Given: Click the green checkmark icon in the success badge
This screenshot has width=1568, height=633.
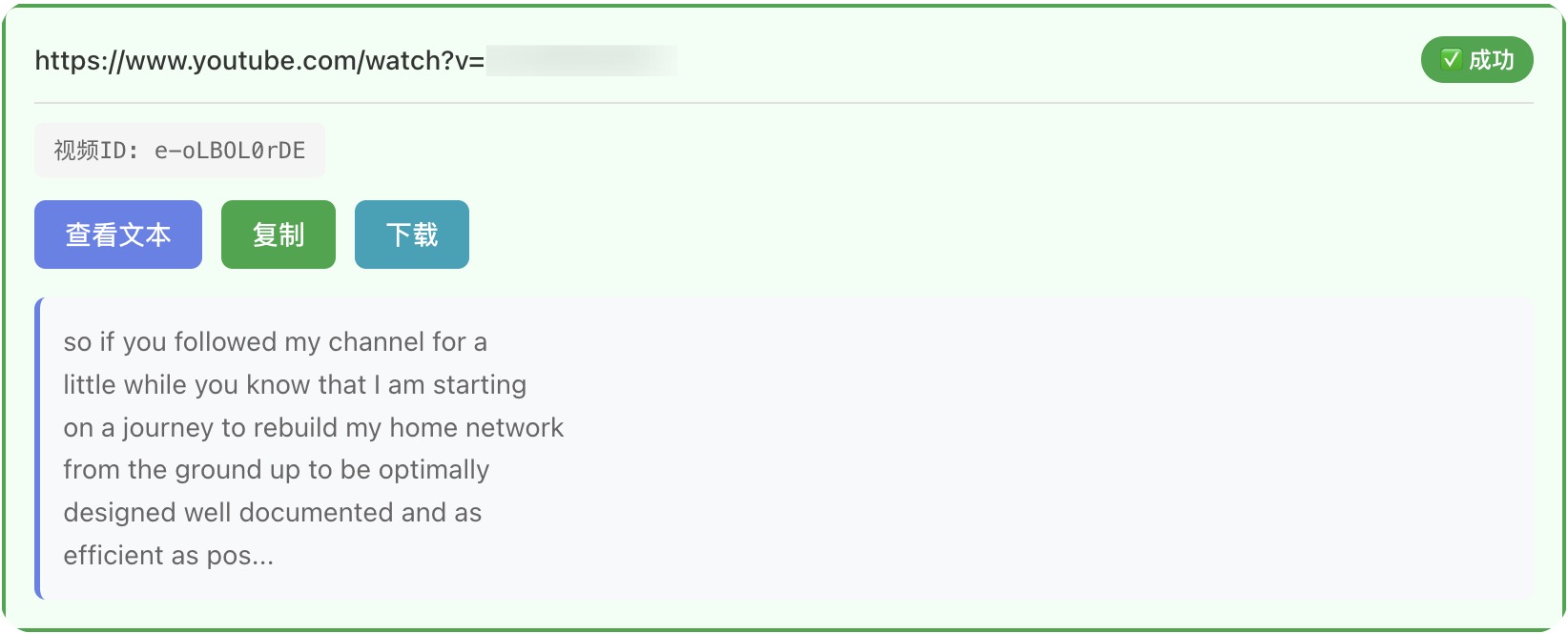Looking at the screenshot, I should 1451,60.
